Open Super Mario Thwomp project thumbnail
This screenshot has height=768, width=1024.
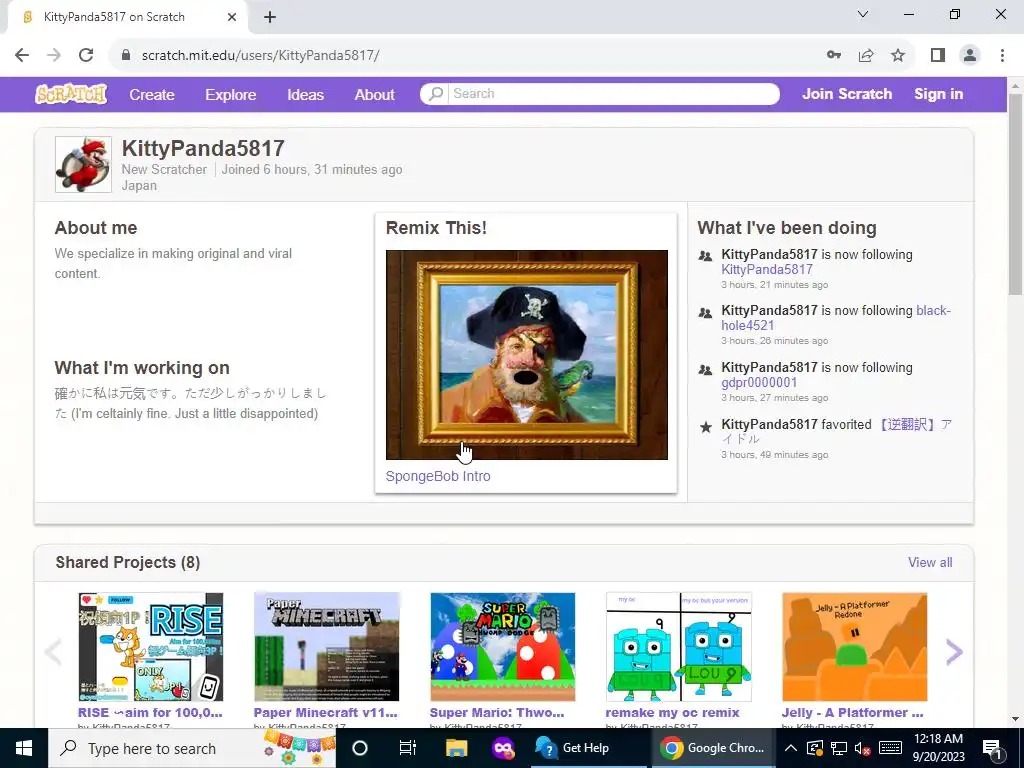[503, 647]
